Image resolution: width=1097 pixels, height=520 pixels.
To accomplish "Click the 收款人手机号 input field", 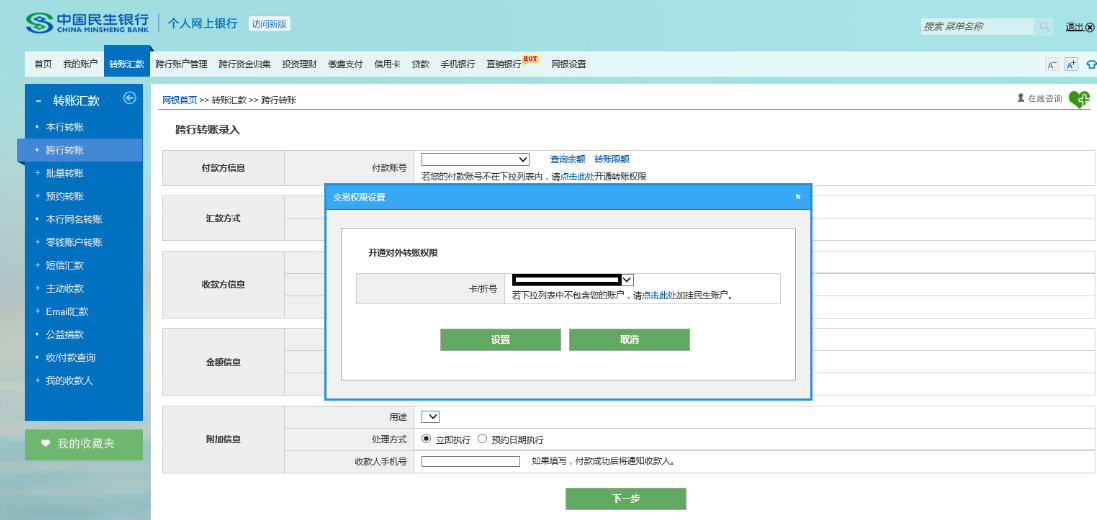I will (x=470, y=462).
